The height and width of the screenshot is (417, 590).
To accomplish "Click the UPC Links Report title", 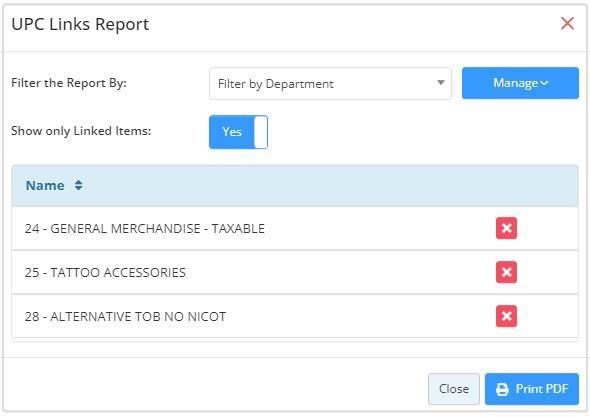I will coord(80,24).
